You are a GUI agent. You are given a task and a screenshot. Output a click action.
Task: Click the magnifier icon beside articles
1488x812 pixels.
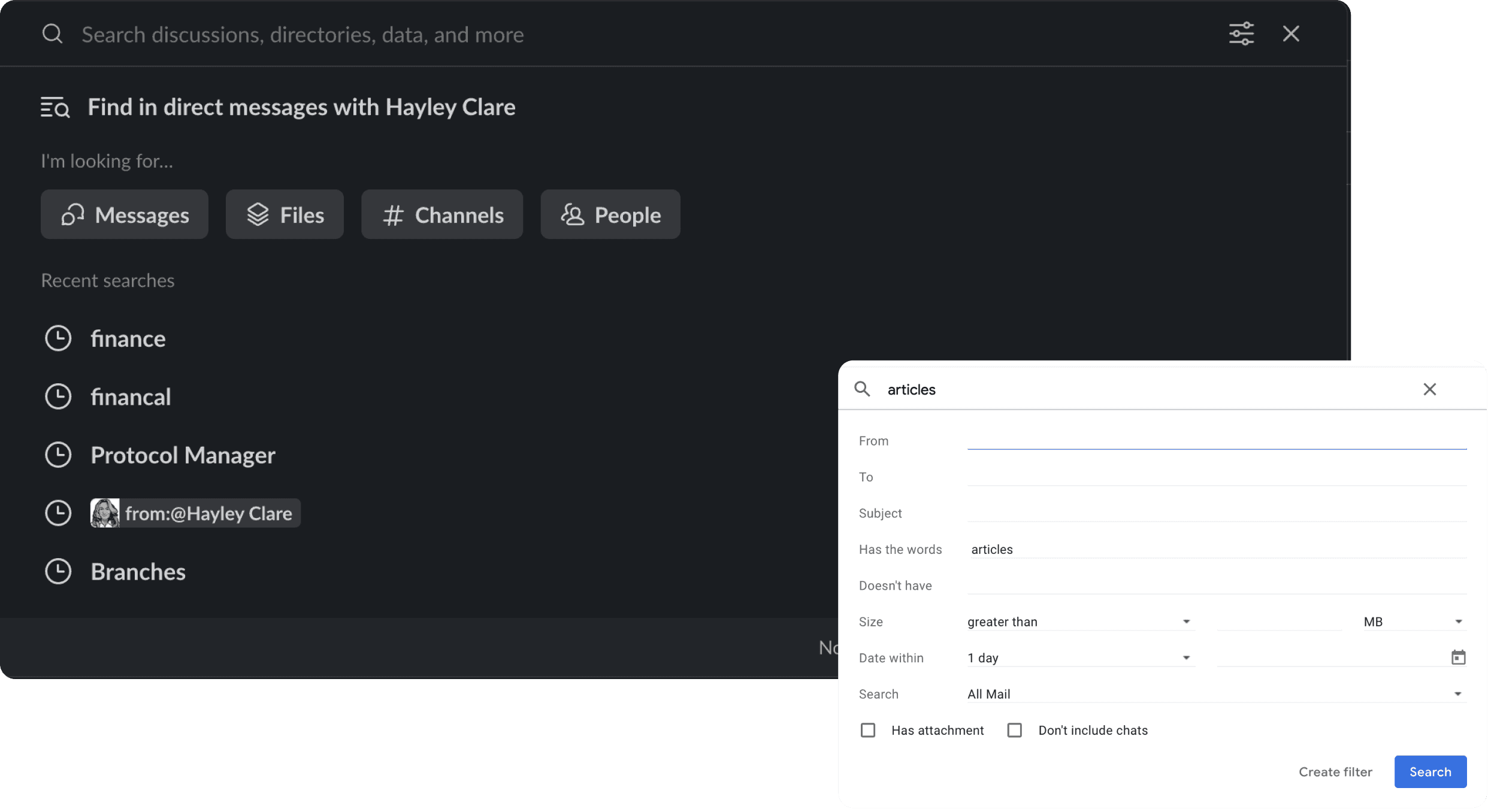tap(862, 389)
